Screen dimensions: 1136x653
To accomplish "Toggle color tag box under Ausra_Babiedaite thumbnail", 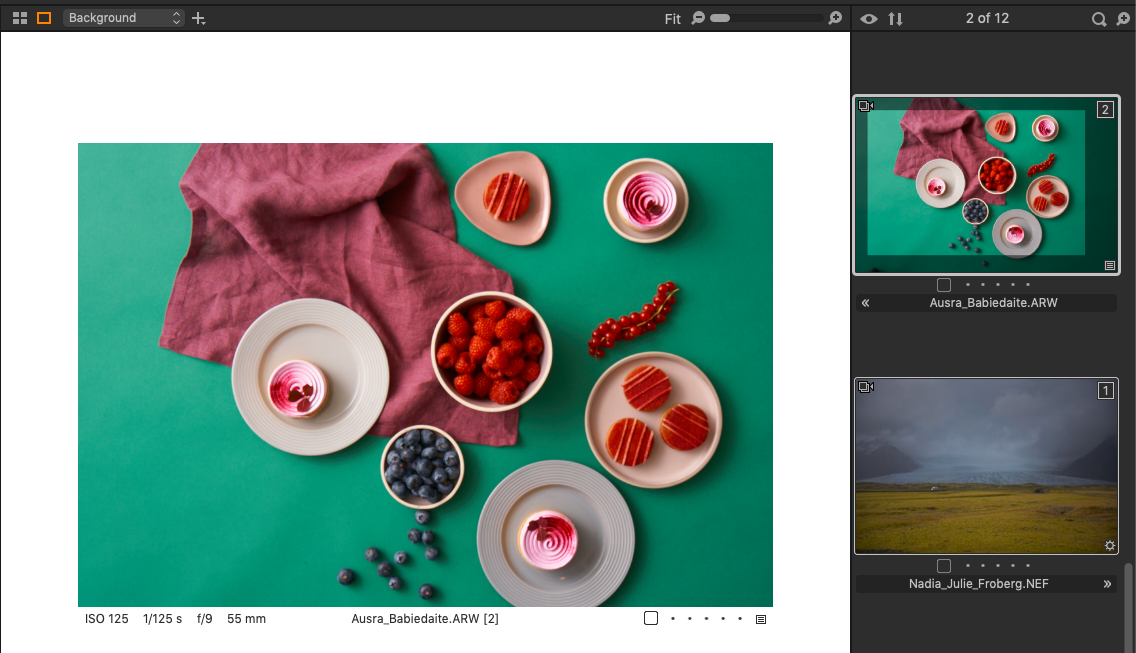I will [944, 285].
